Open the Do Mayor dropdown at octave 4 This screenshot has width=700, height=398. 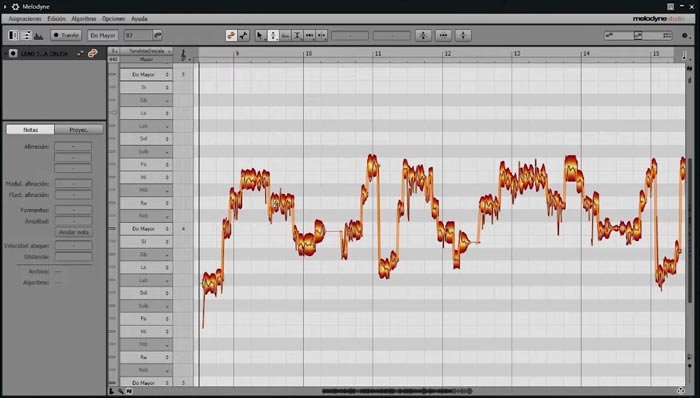click(x=146, y=228)
